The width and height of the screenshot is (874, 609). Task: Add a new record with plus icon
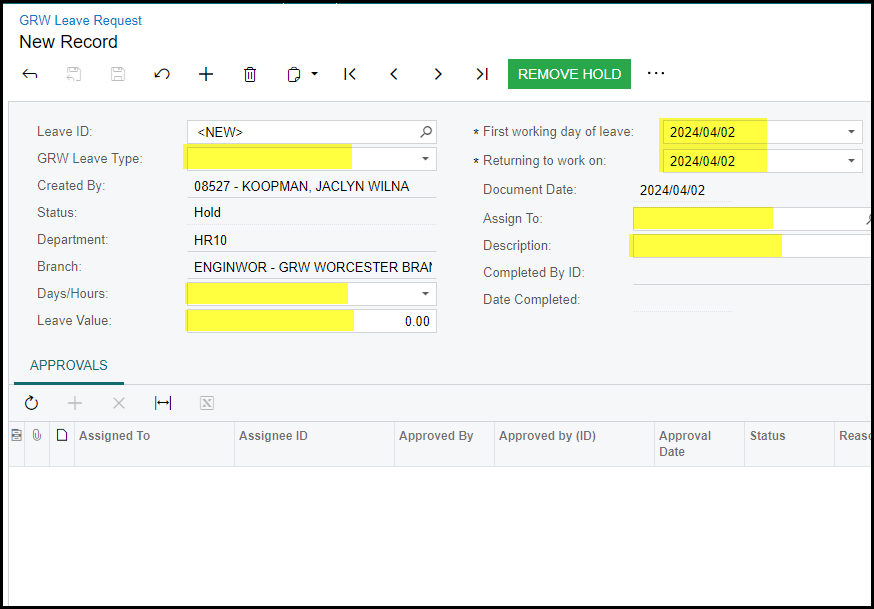click(206, 74)
